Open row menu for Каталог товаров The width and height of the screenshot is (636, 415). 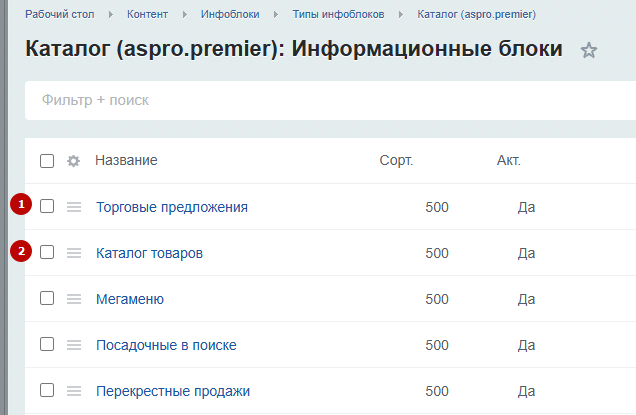(x=74, y=253)
